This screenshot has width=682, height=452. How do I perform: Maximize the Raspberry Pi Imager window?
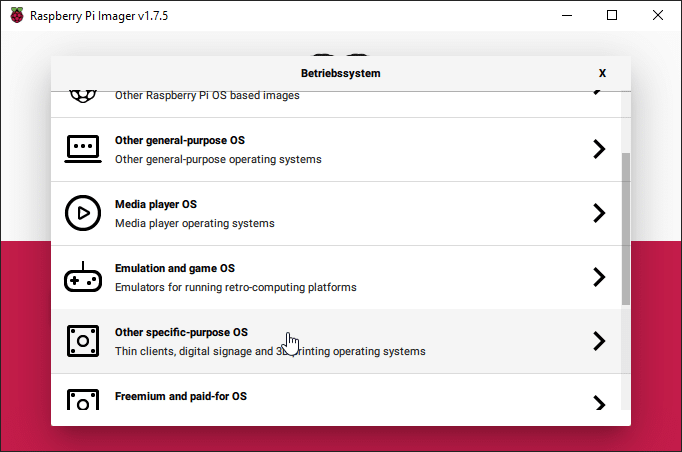[612, 15]
